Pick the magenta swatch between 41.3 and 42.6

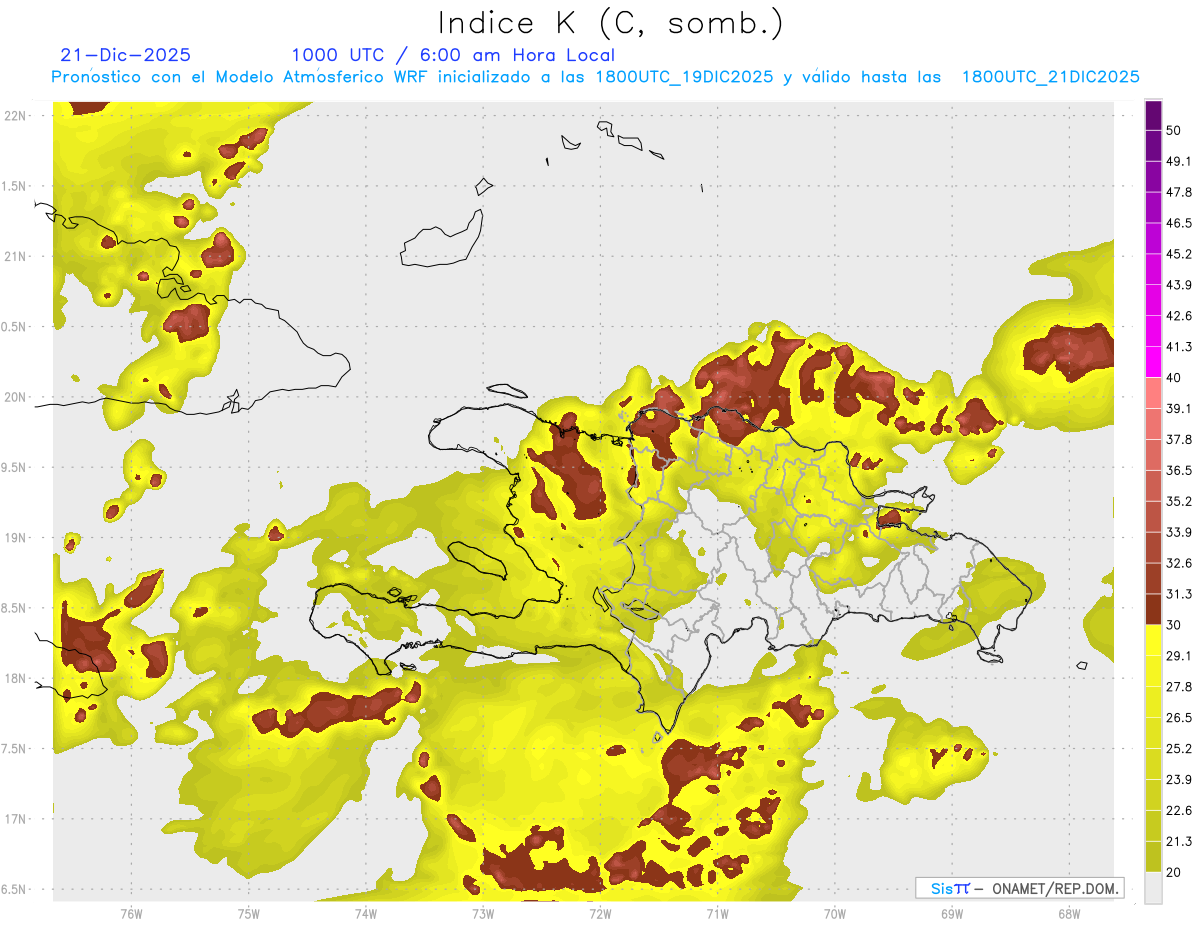(x=1153, y=332)
